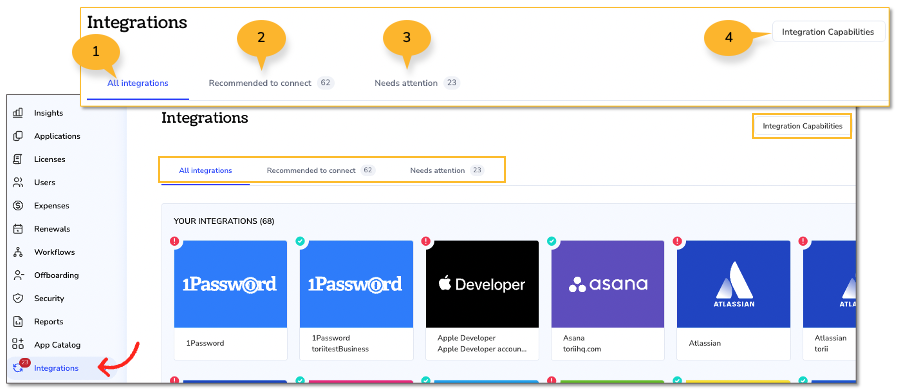Click the Expenses dollar icon in sidebar
The height and width of the screenshot is (390, 897).
[18, 205]
